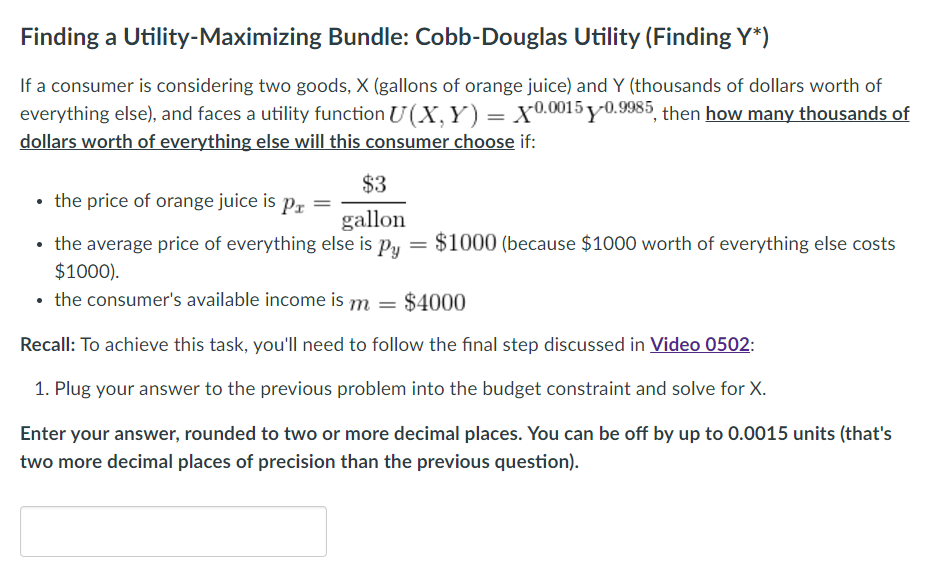Click the underlined 'dollars worth of everything else' text
Viewport: 927px width, 583px height.
click(267, 142)
